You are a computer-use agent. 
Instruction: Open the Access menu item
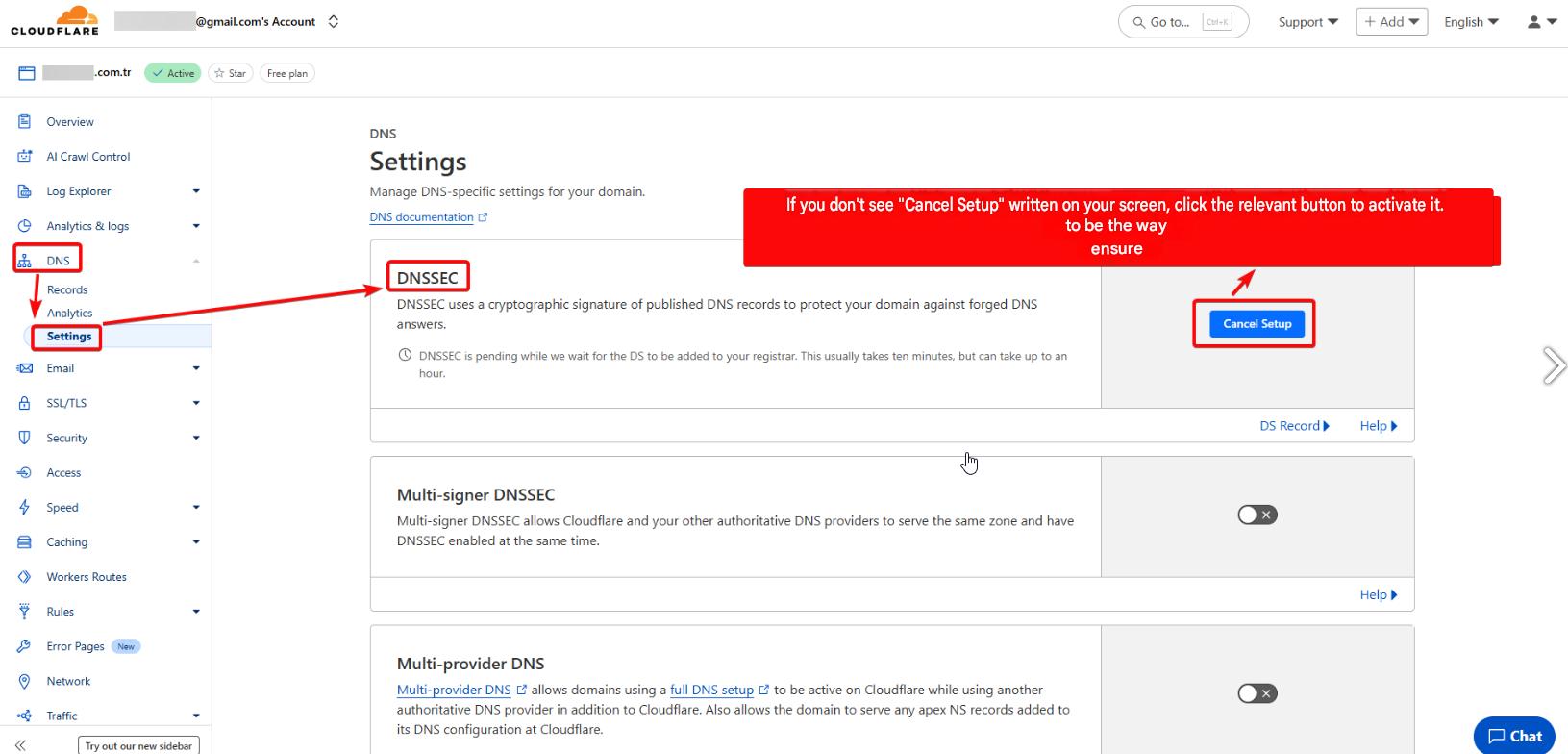coord(63,472)
